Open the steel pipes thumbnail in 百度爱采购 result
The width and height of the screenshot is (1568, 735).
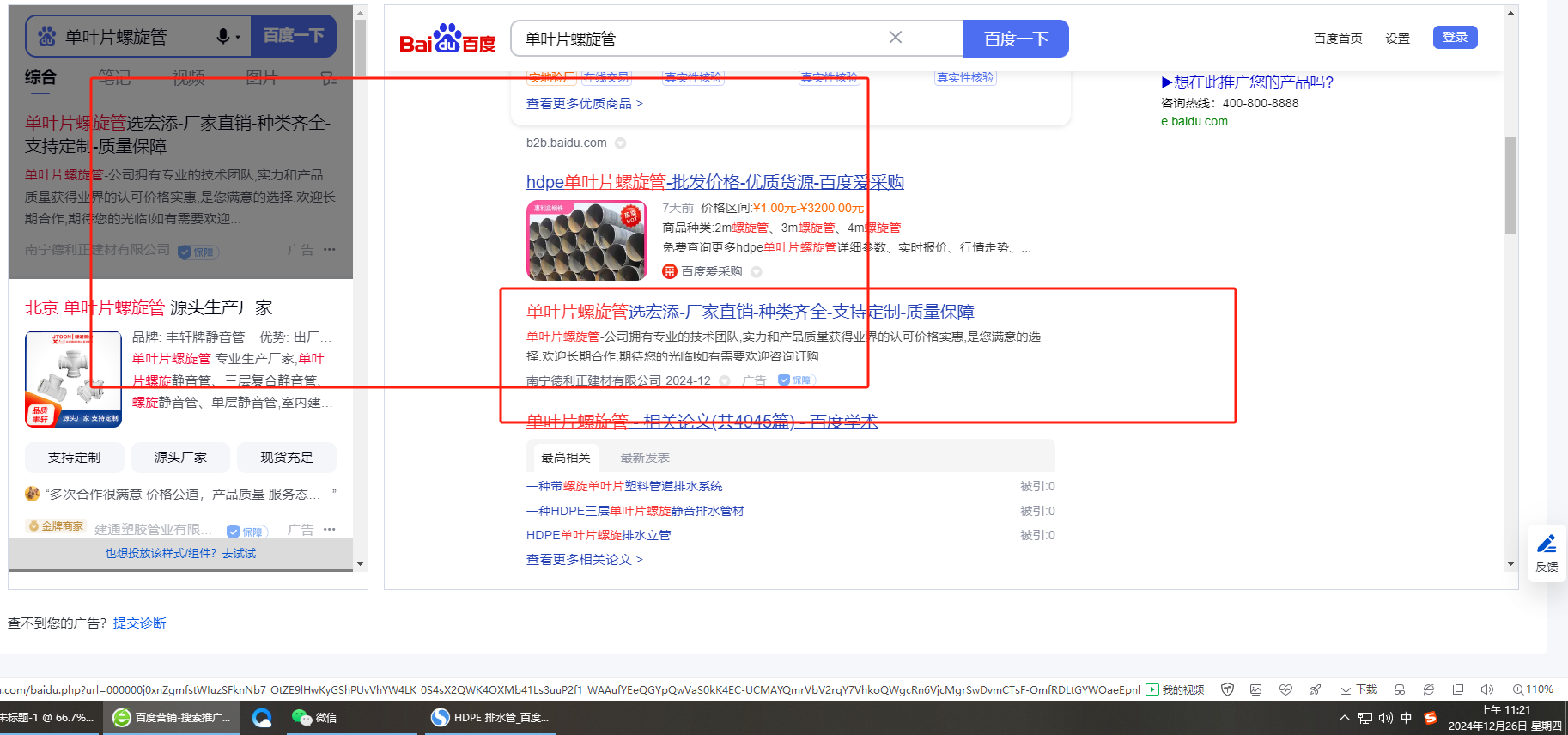tap(586, 240)
